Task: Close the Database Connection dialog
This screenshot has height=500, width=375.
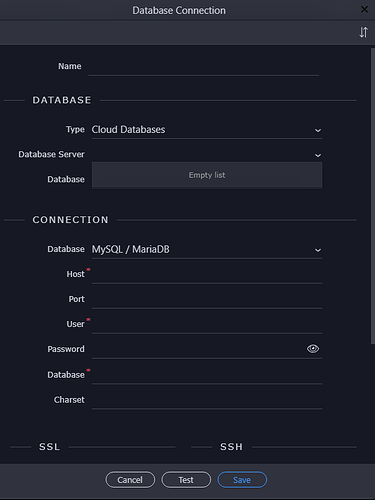Action: click(x=364, y=9)
